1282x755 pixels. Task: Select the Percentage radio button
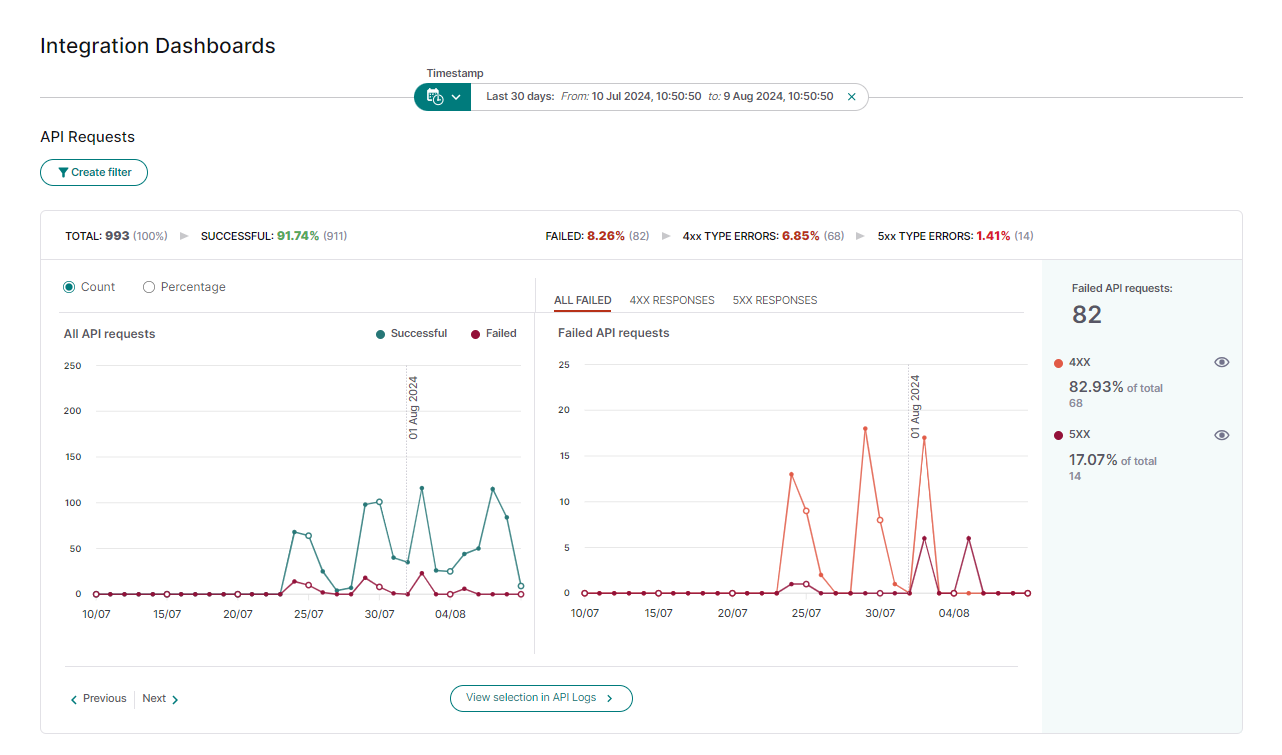pyautogui.click(x=148, y=286)
